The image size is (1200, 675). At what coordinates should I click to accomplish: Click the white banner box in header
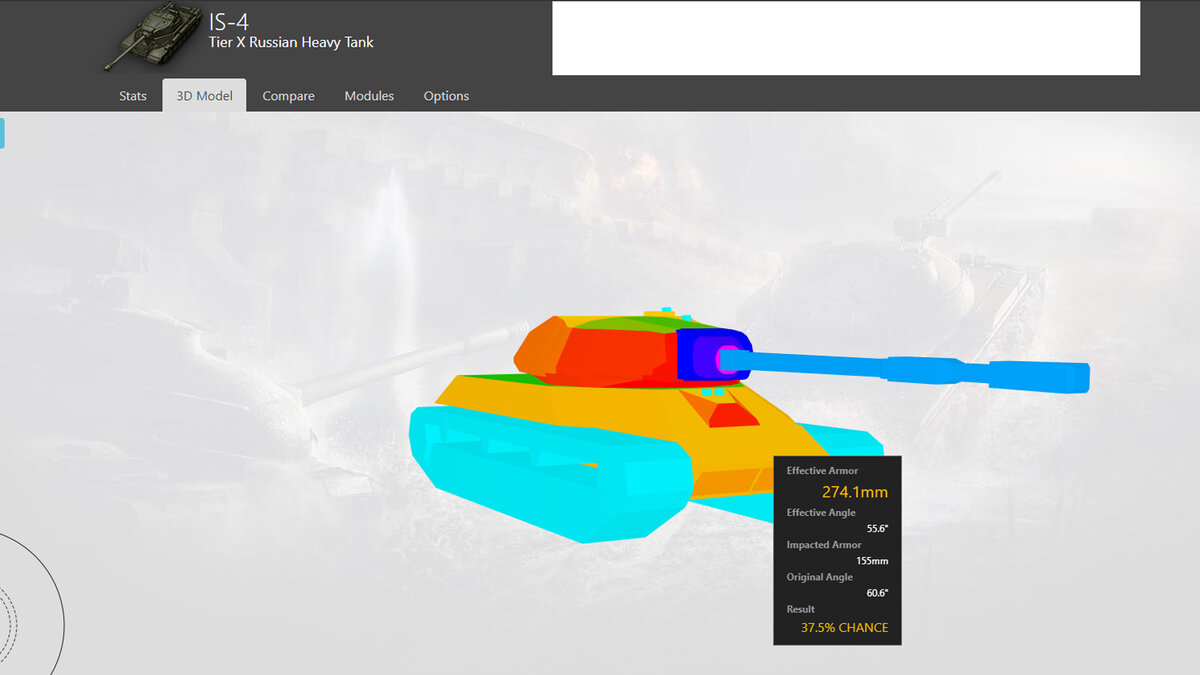pos(846,38)
